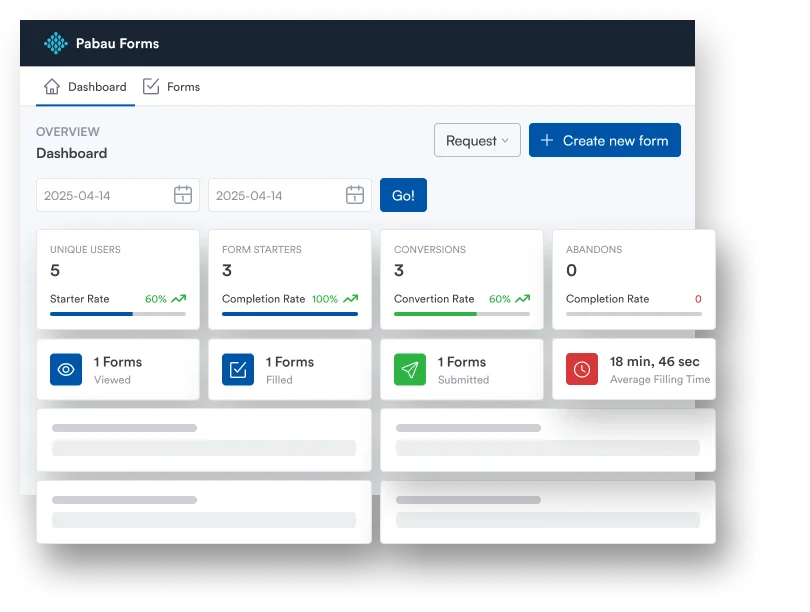Select the Abandons statistics card
The image size is (810, 612).
[633, 279]
